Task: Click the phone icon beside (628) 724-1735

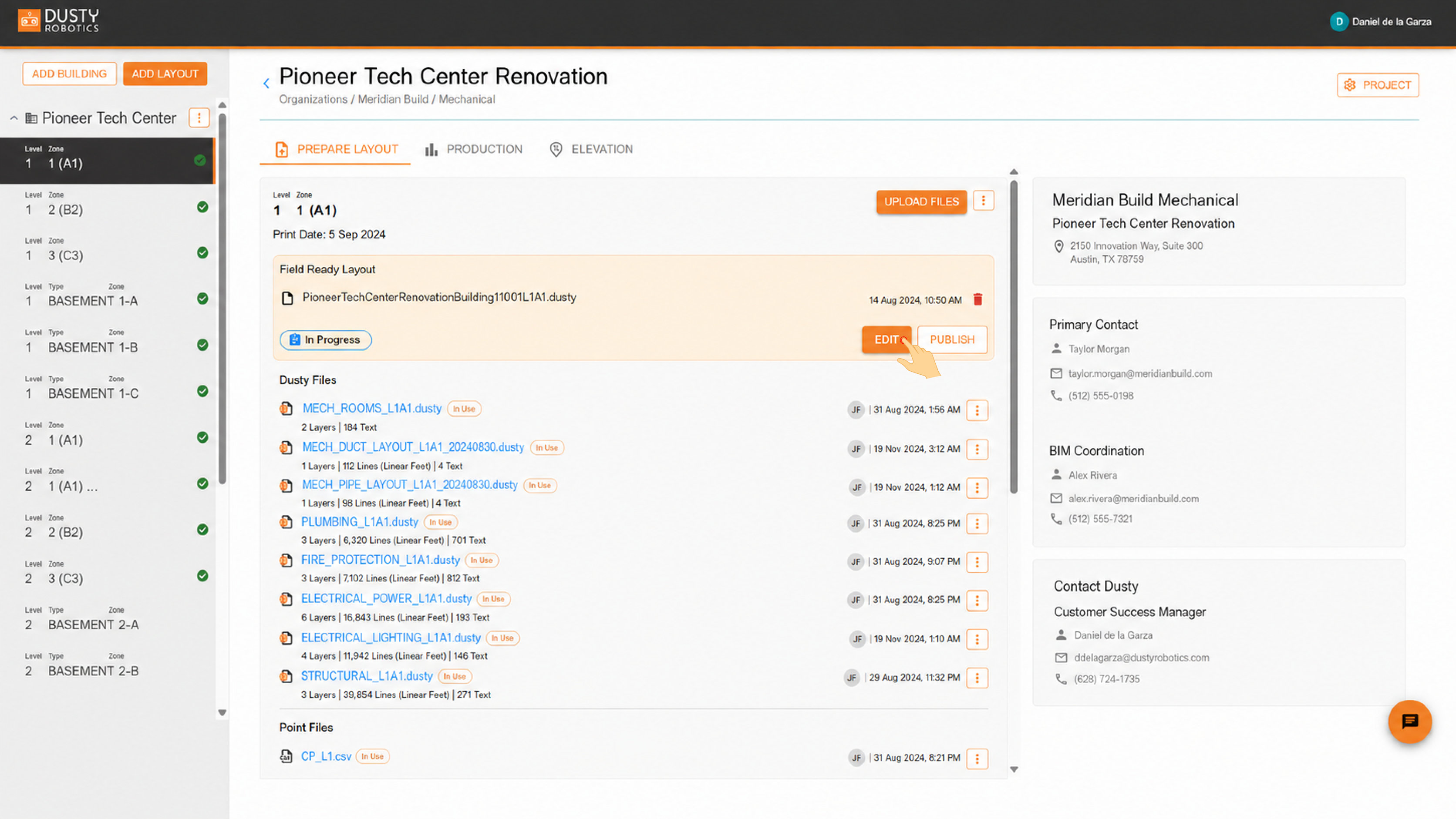Action: click(1061, 679)
